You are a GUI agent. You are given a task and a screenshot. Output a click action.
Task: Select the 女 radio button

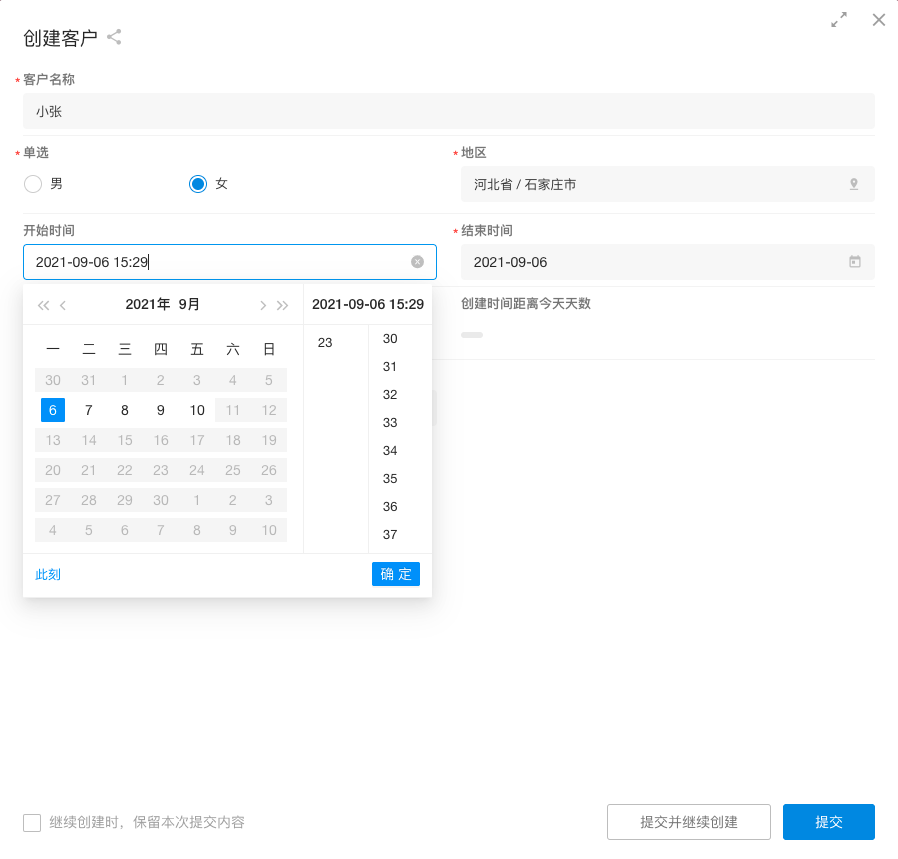tap(198, 184)
